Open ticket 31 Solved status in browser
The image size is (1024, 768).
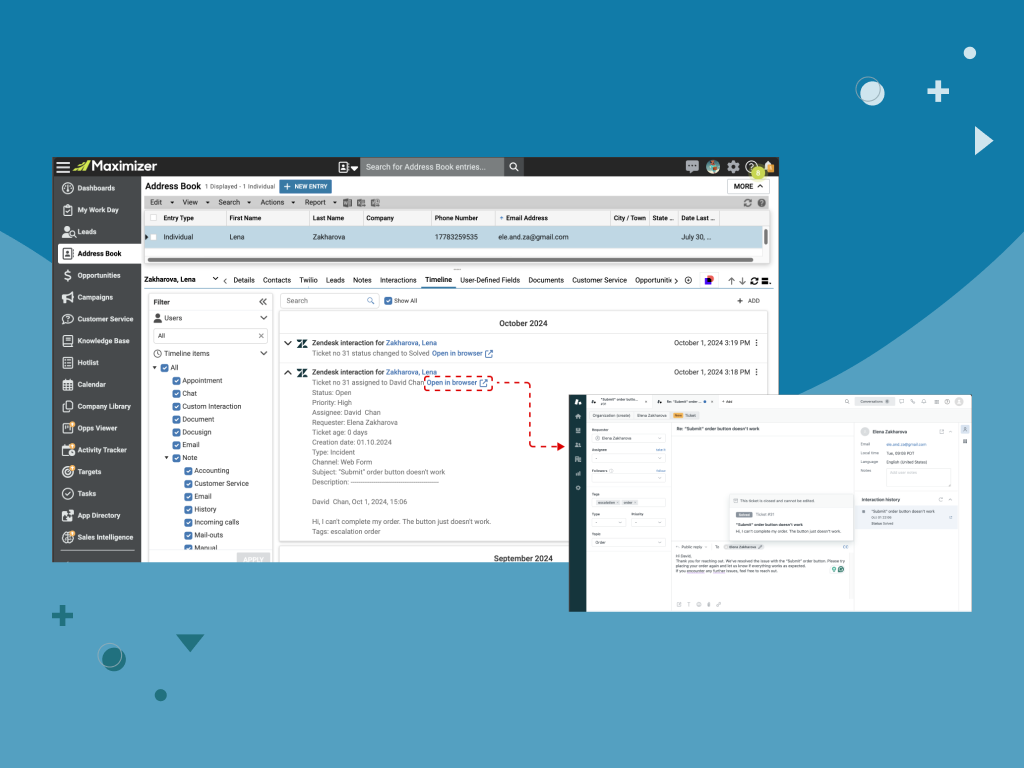coord(462,353)
